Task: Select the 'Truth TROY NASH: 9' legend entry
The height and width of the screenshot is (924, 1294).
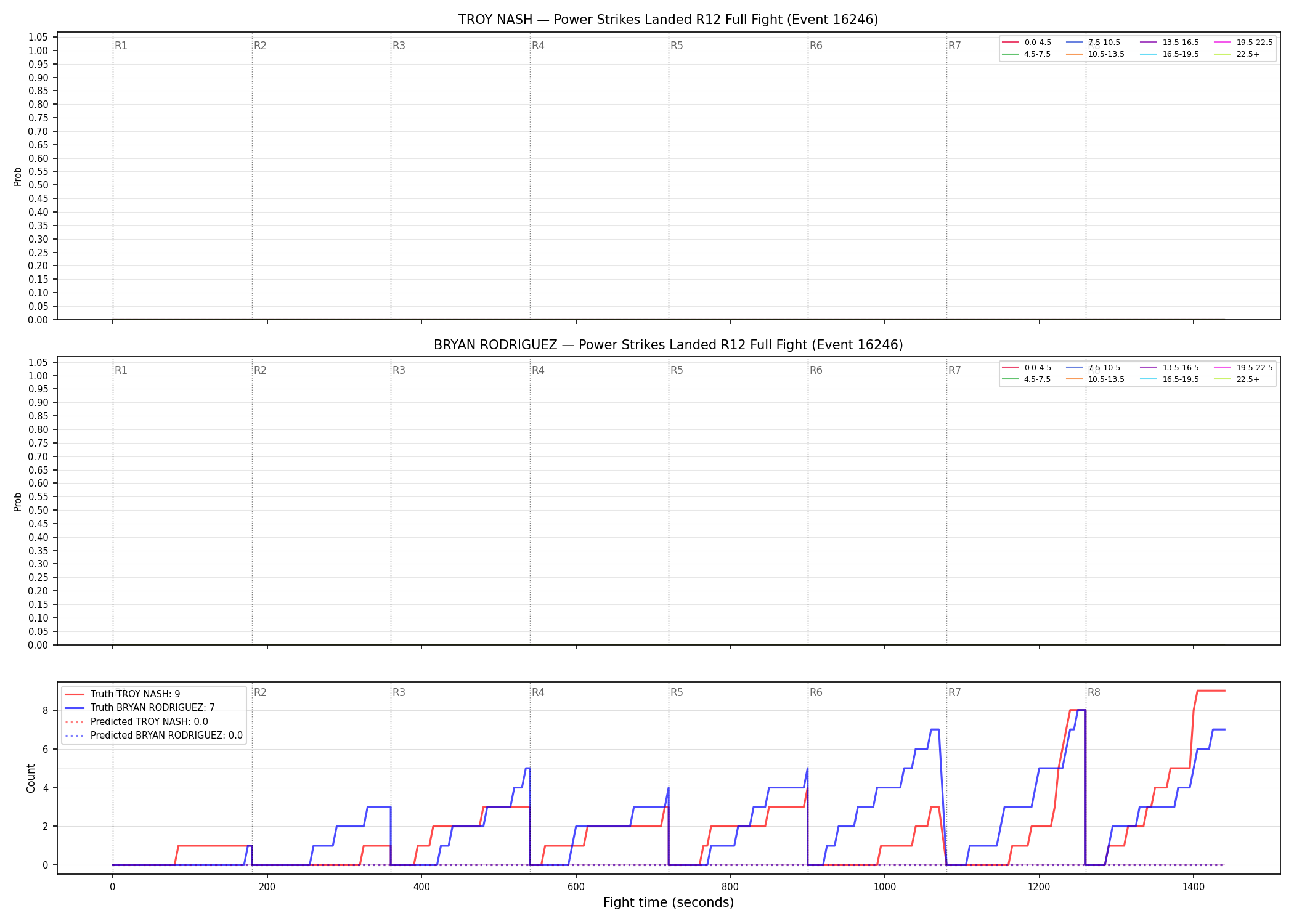Action: (x=122, y=694)
